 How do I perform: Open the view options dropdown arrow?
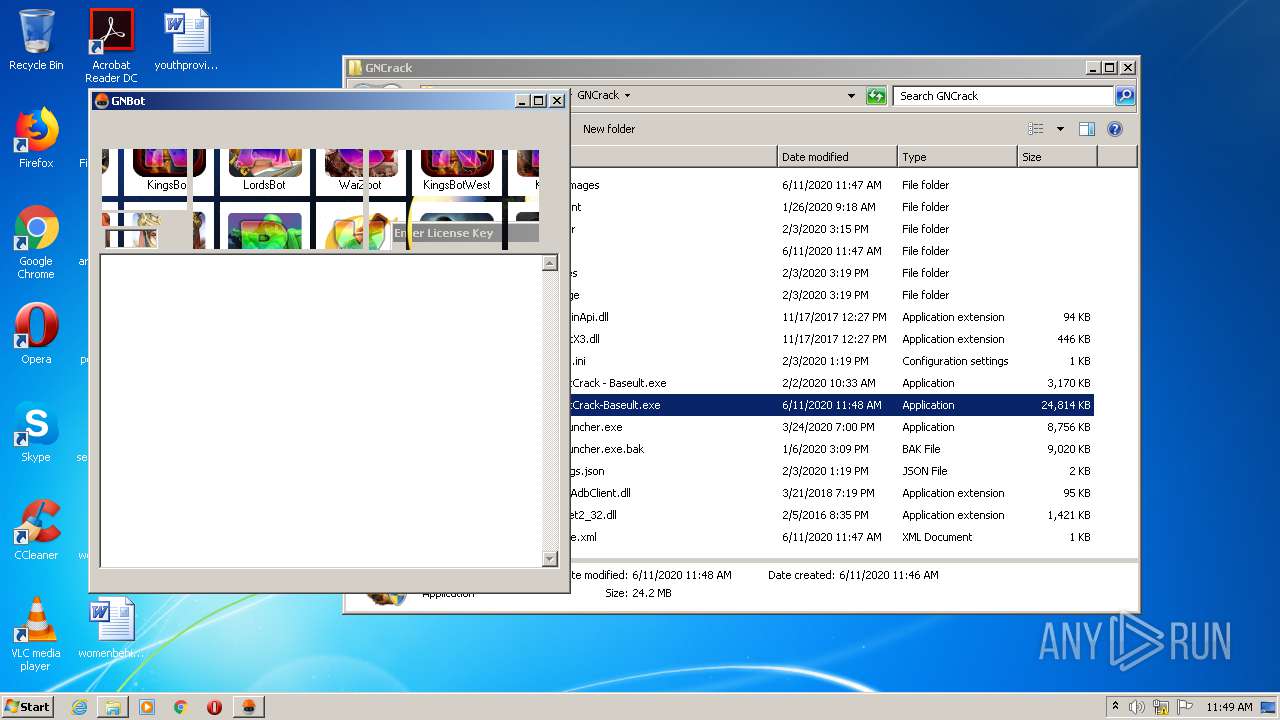coord(1060,129)
